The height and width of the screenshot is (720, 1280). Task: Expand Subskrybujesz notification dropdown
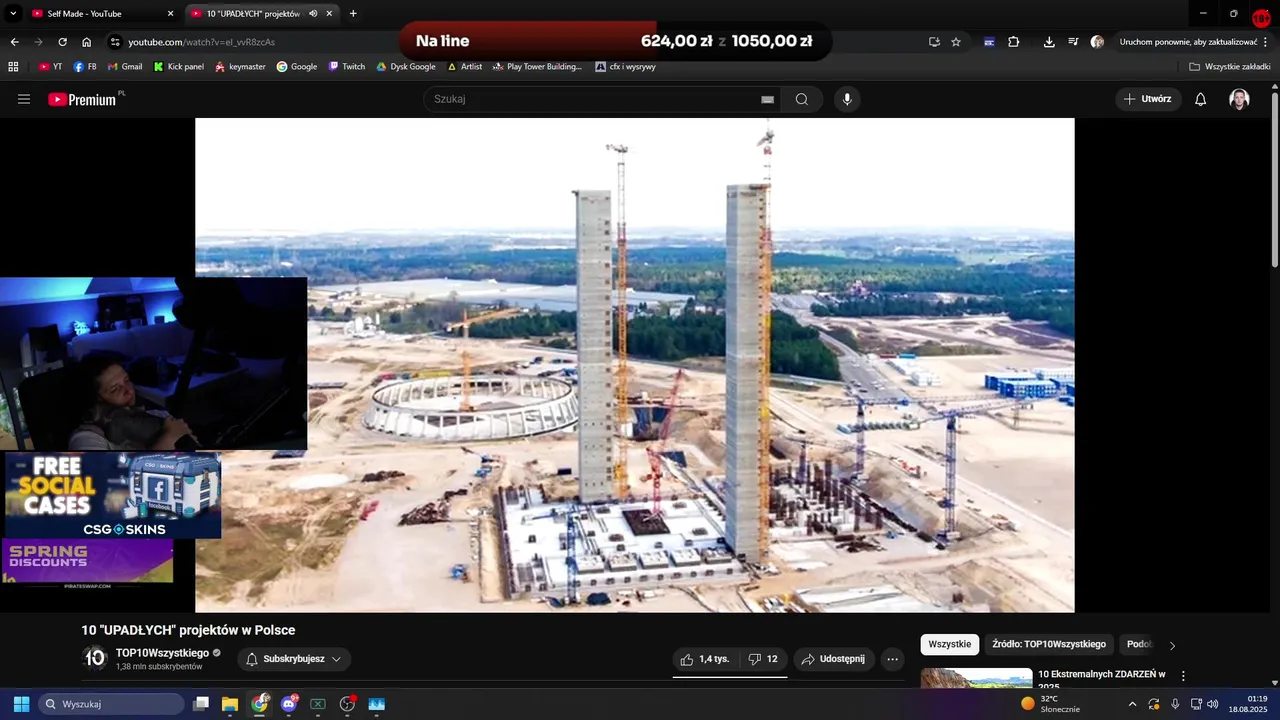336,659
